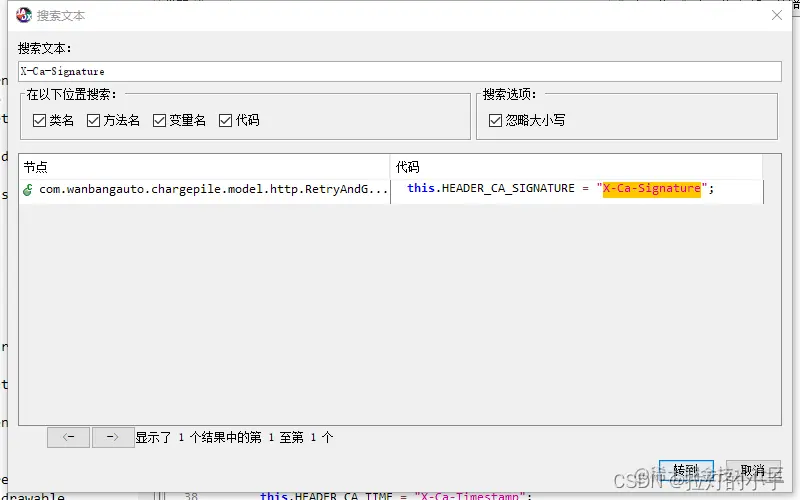Go to previous results page arrow
The image size is (800, 500).
coord(68,437)
